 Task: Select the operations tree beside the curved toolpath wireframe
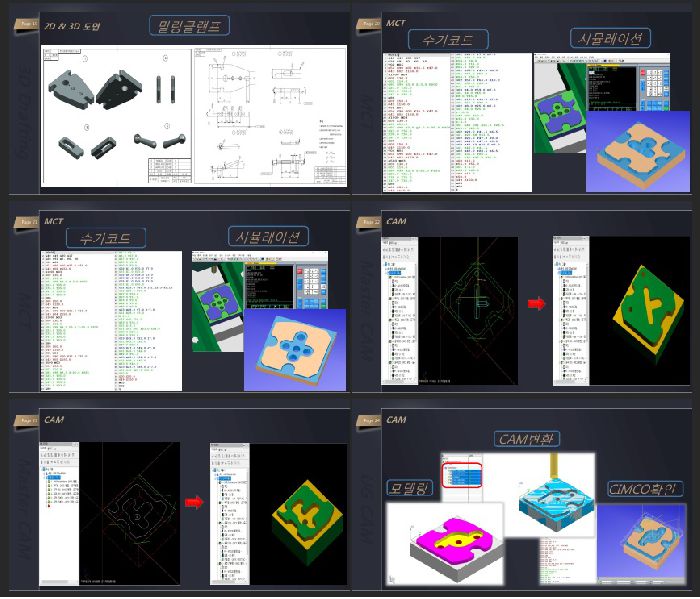(x=60, y=490)
